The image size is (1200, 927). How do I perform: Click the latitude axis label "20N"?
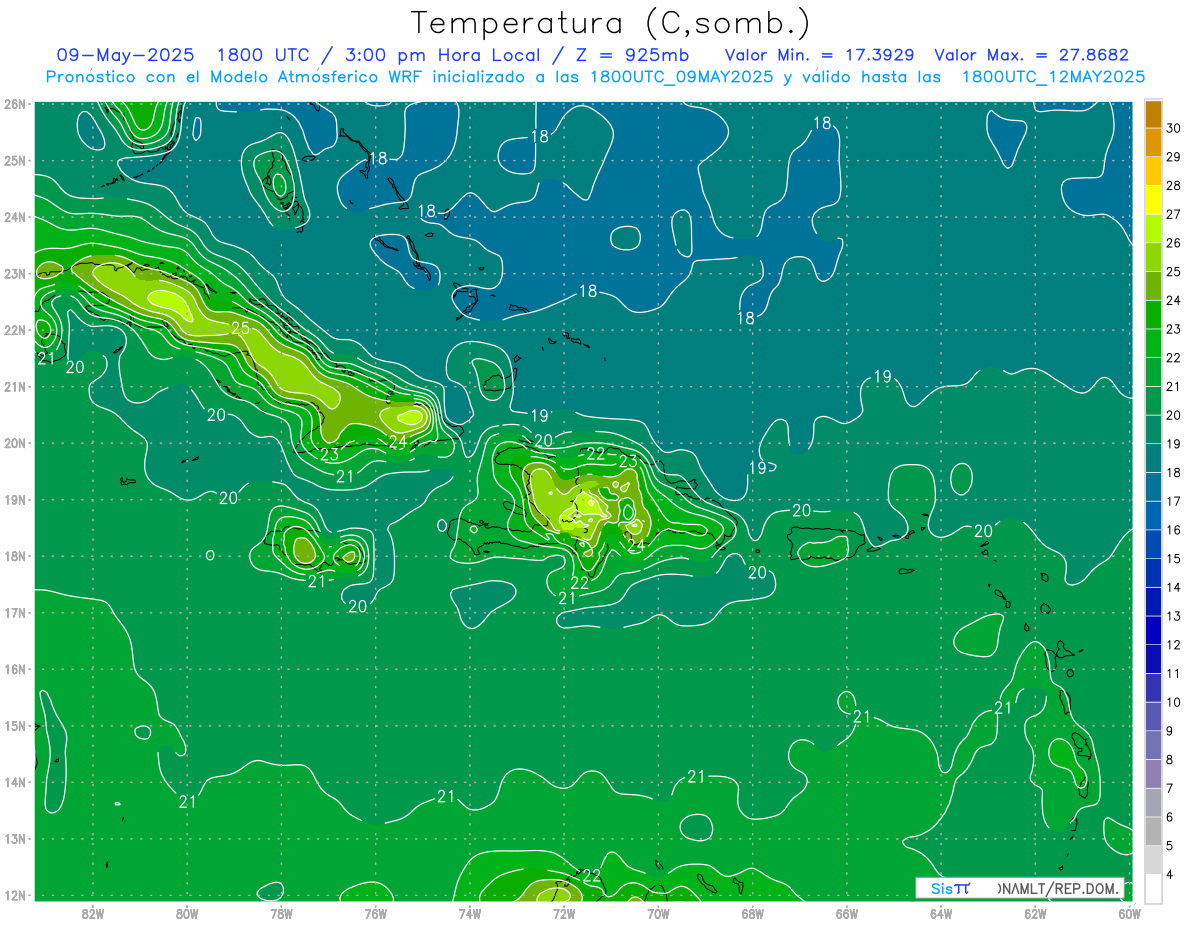click(x=16, y=443)
